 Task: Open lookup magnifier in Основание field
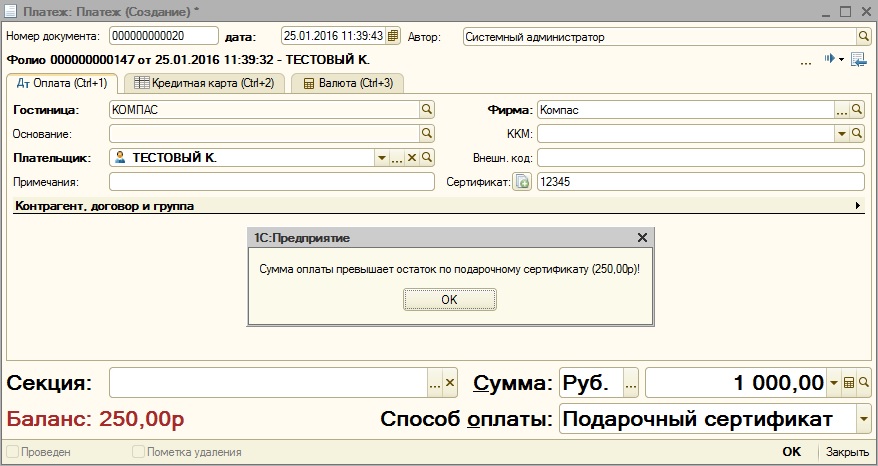(x=427, y=134)
